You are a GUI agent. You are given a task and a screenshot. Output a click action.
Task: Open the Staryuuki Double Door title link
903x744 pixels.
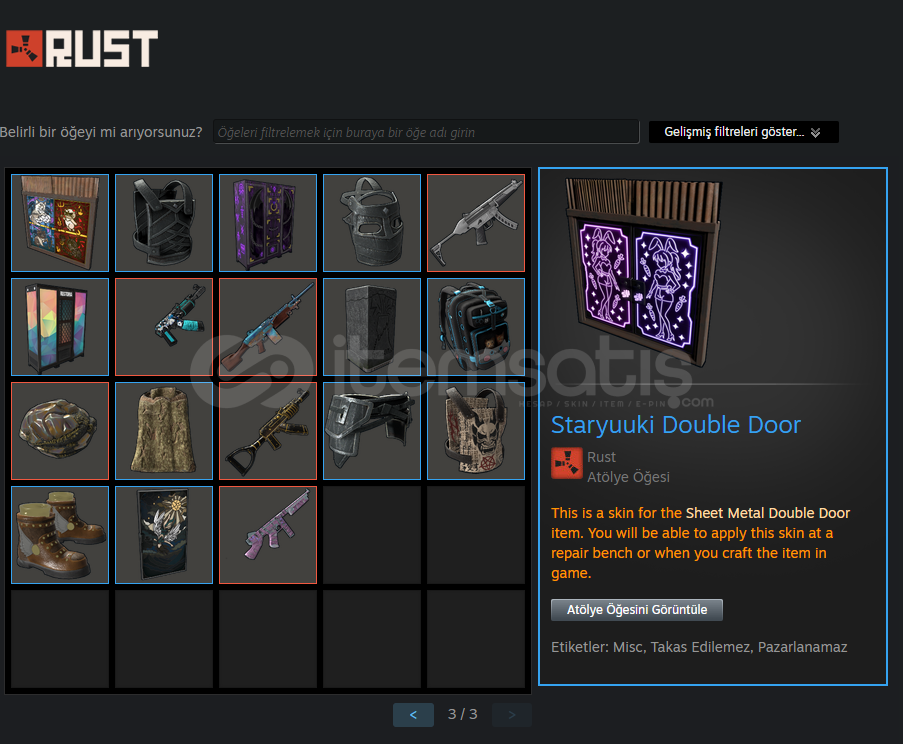(676, 425)
